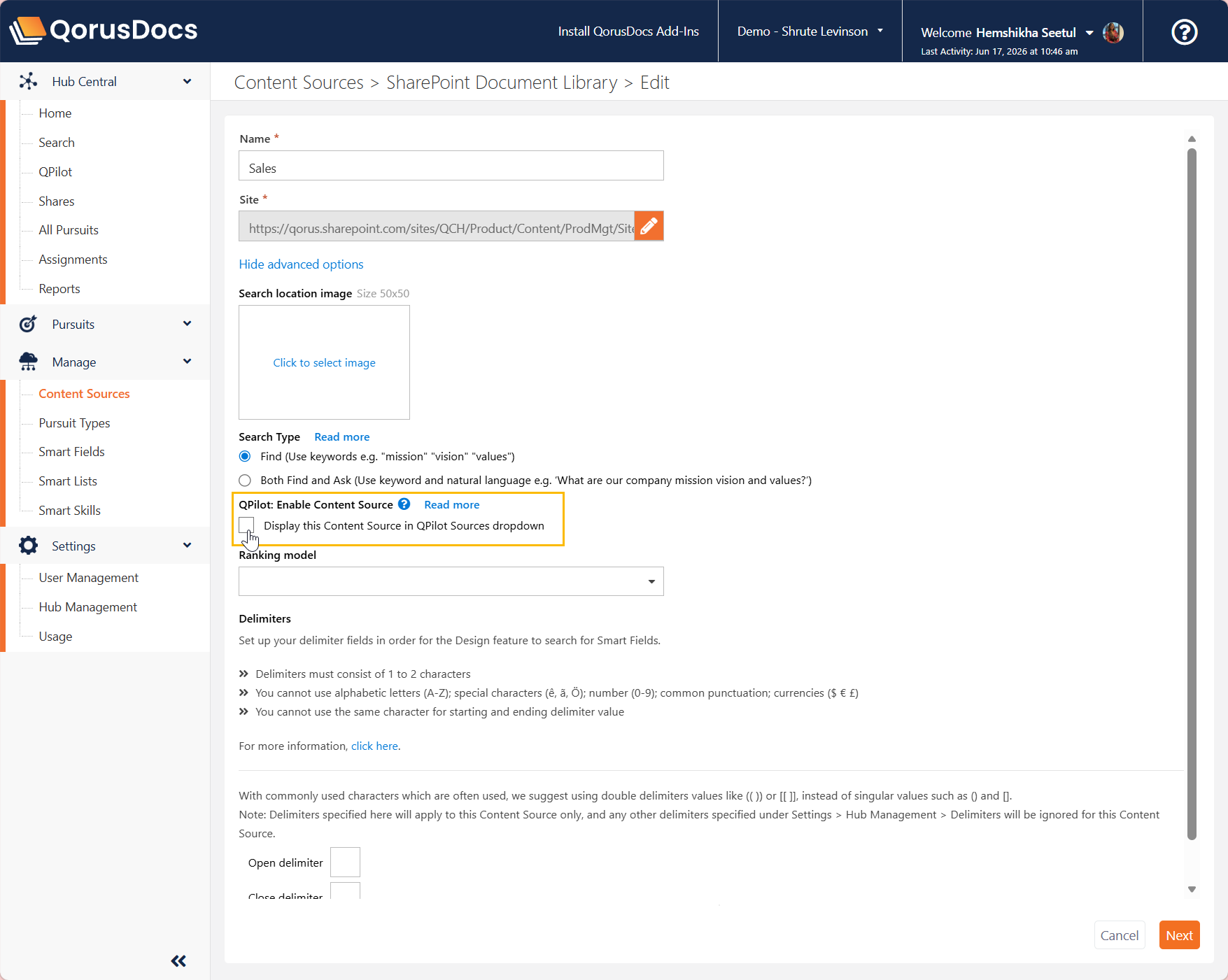Click Content Sources breadcrumb

coord(299,83)
